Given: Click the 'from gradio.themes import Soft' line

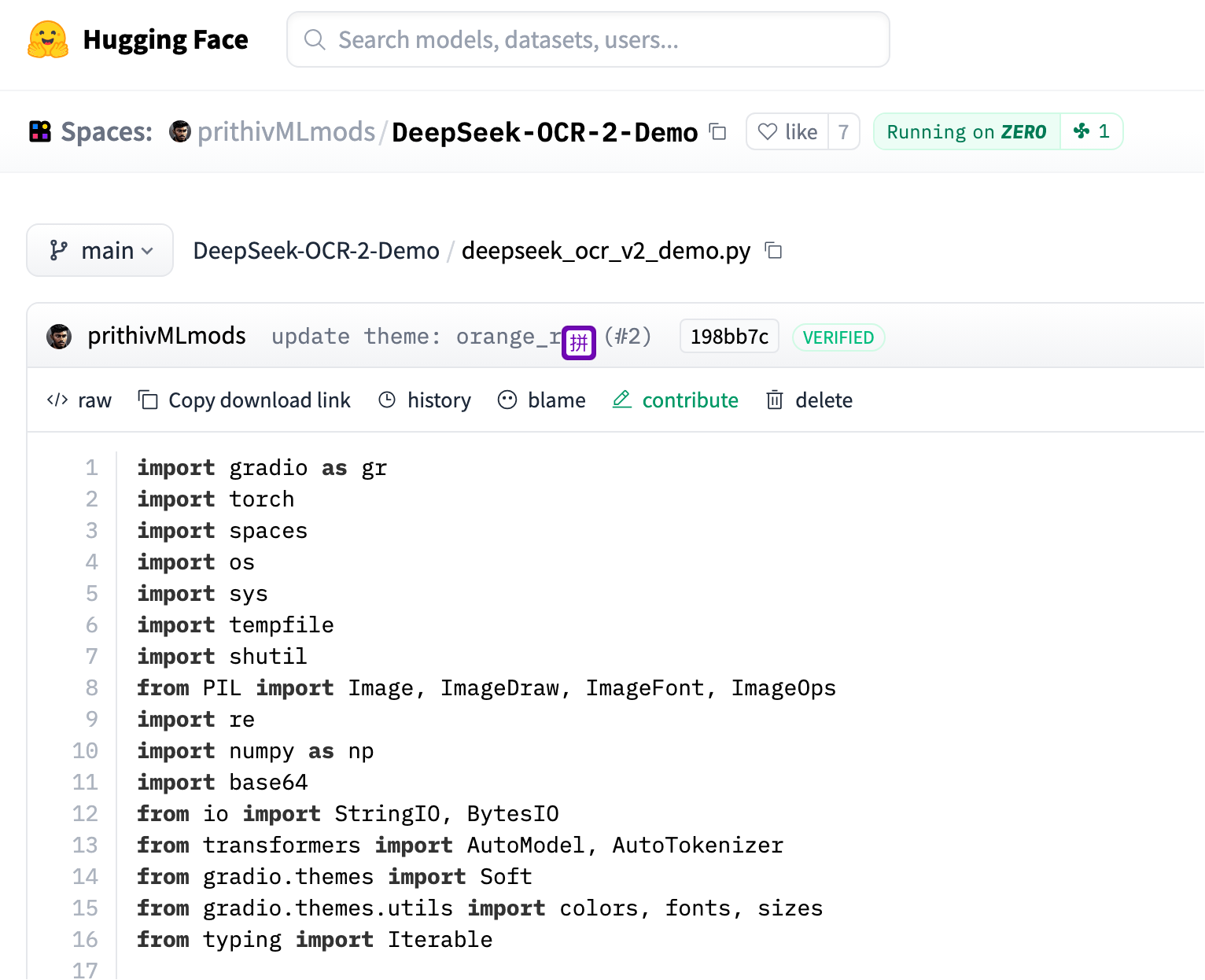Looking at the screenshot, I should click(334, 877).
